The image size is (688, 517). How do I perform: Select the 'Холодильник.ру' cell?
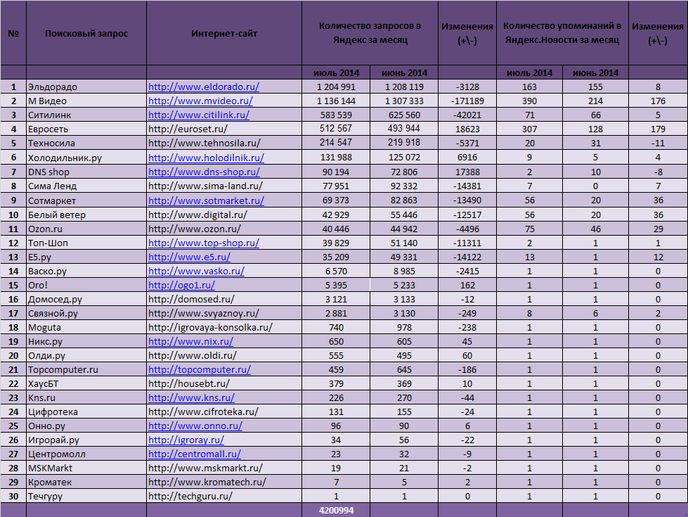tap(86, 158)
